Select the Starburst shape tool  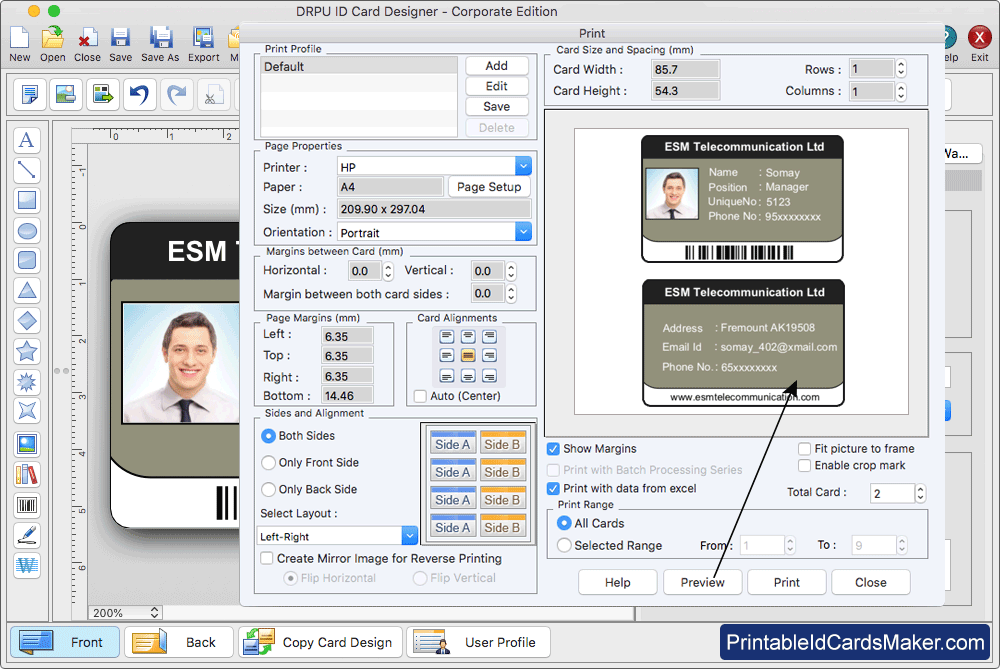tap(27, 381)
